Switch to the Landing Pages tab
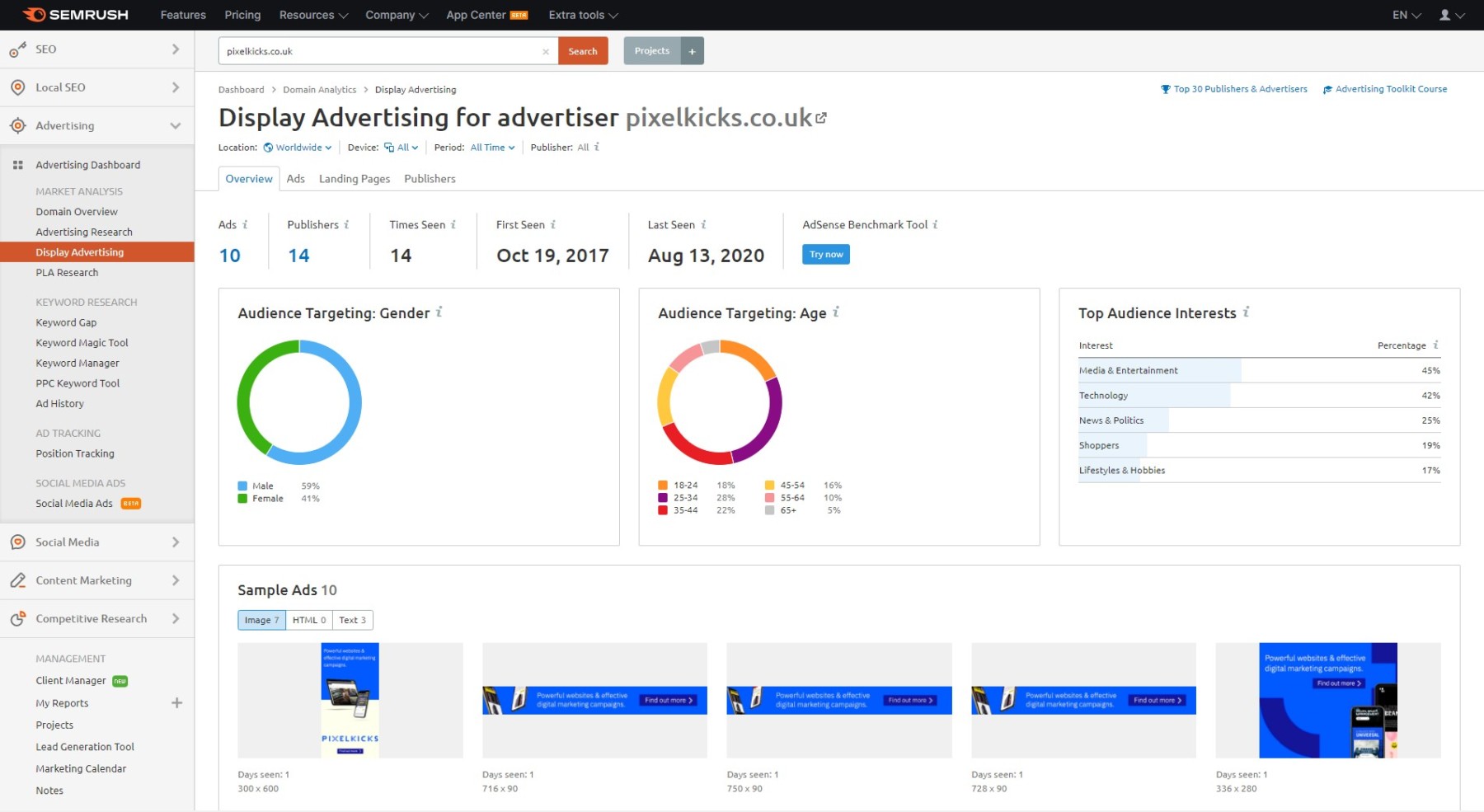1484x812 pixels. (x=355, y=179)
